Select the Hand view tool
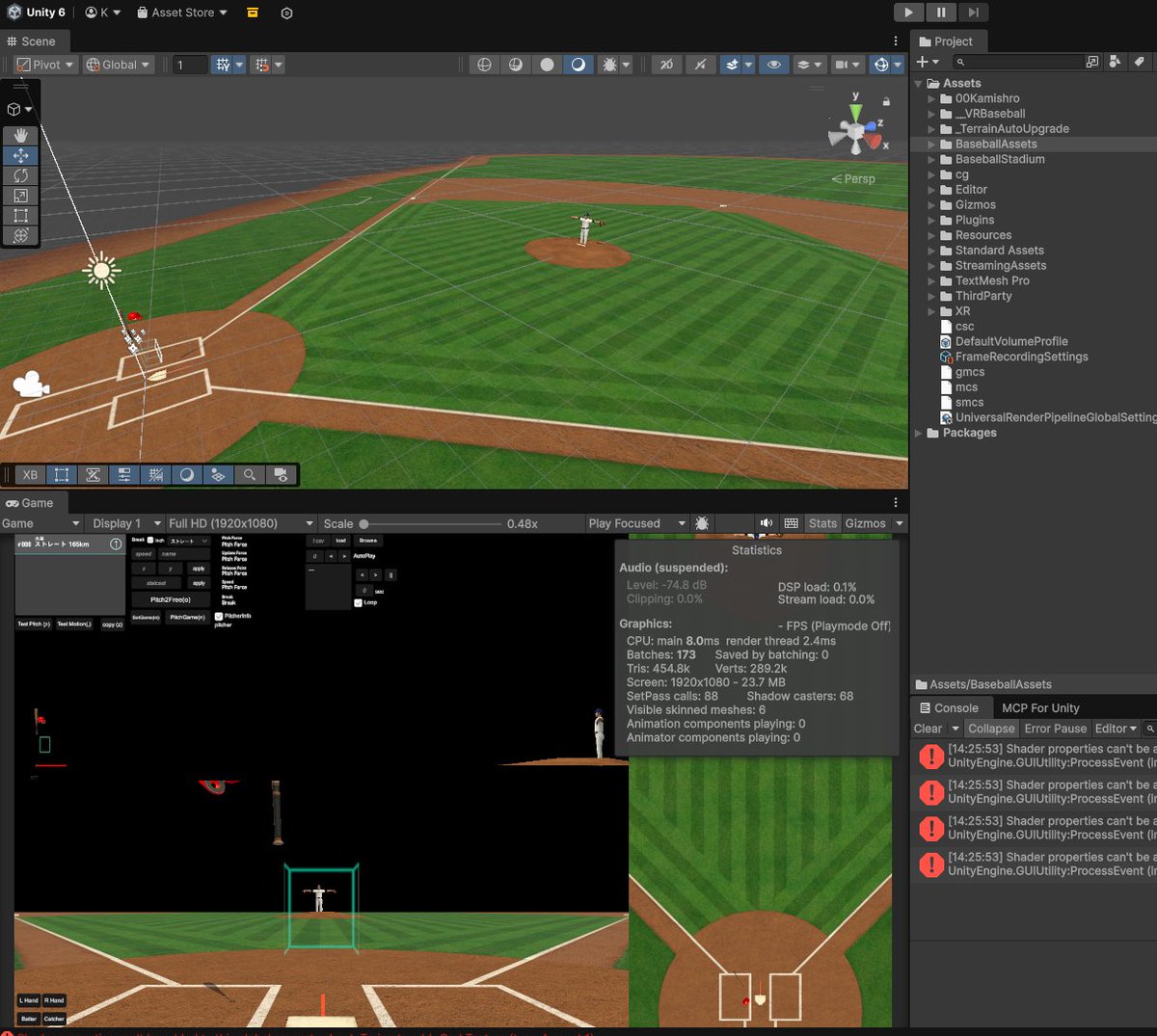1157x1036 pixels. [x=20, y=136]
